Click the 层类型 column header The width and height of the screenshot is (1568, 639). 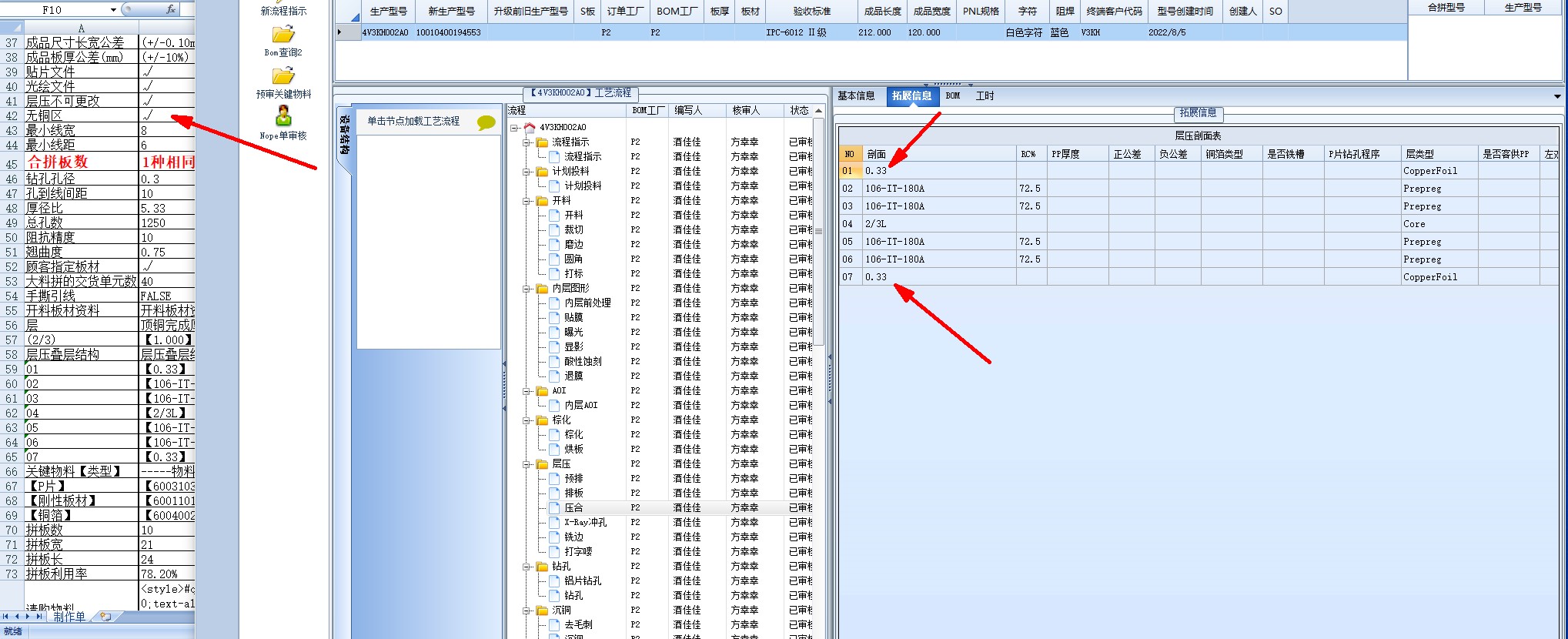click(x=1439, y=154)
